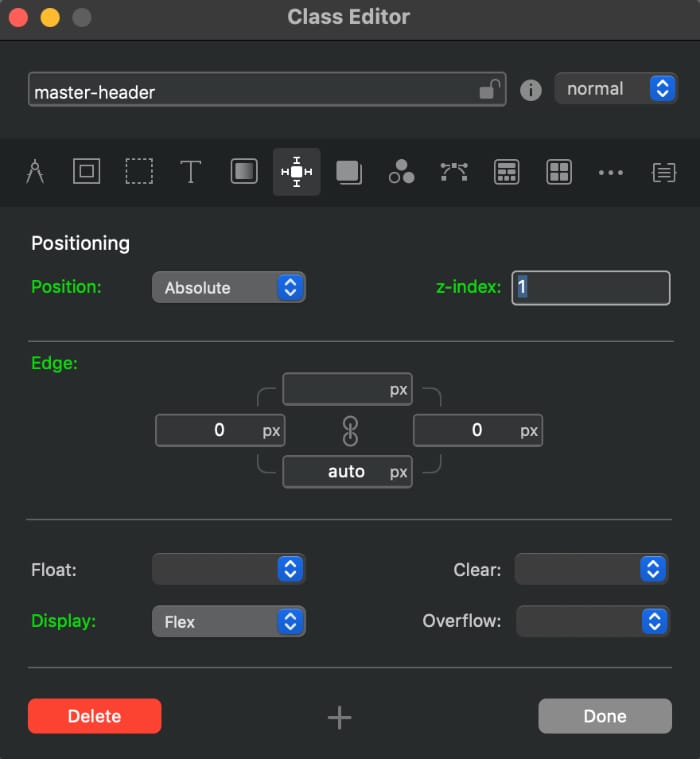Expand the Overflow dropdown
This screenshot has height=759, width=700.
click(592, 622)
